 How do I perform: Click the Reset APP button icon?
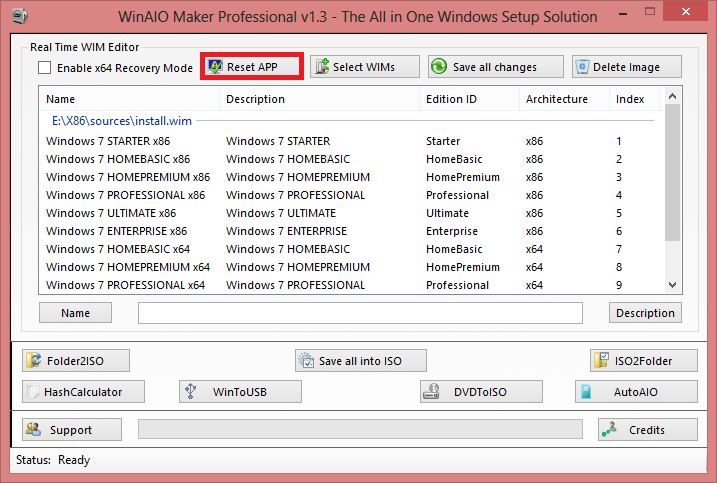[x=215, y=67]
